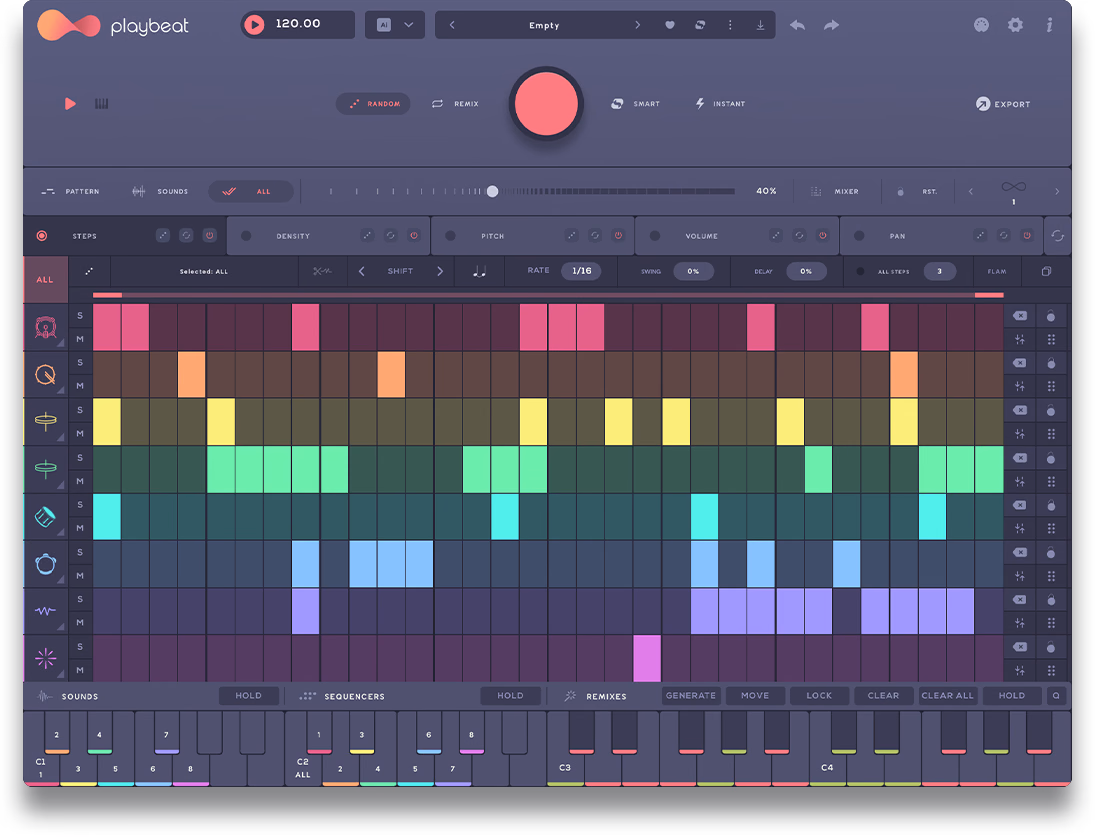This screenshot has height=837, width=1095.
Task: Open the info icon
Action: (1049, 25)
